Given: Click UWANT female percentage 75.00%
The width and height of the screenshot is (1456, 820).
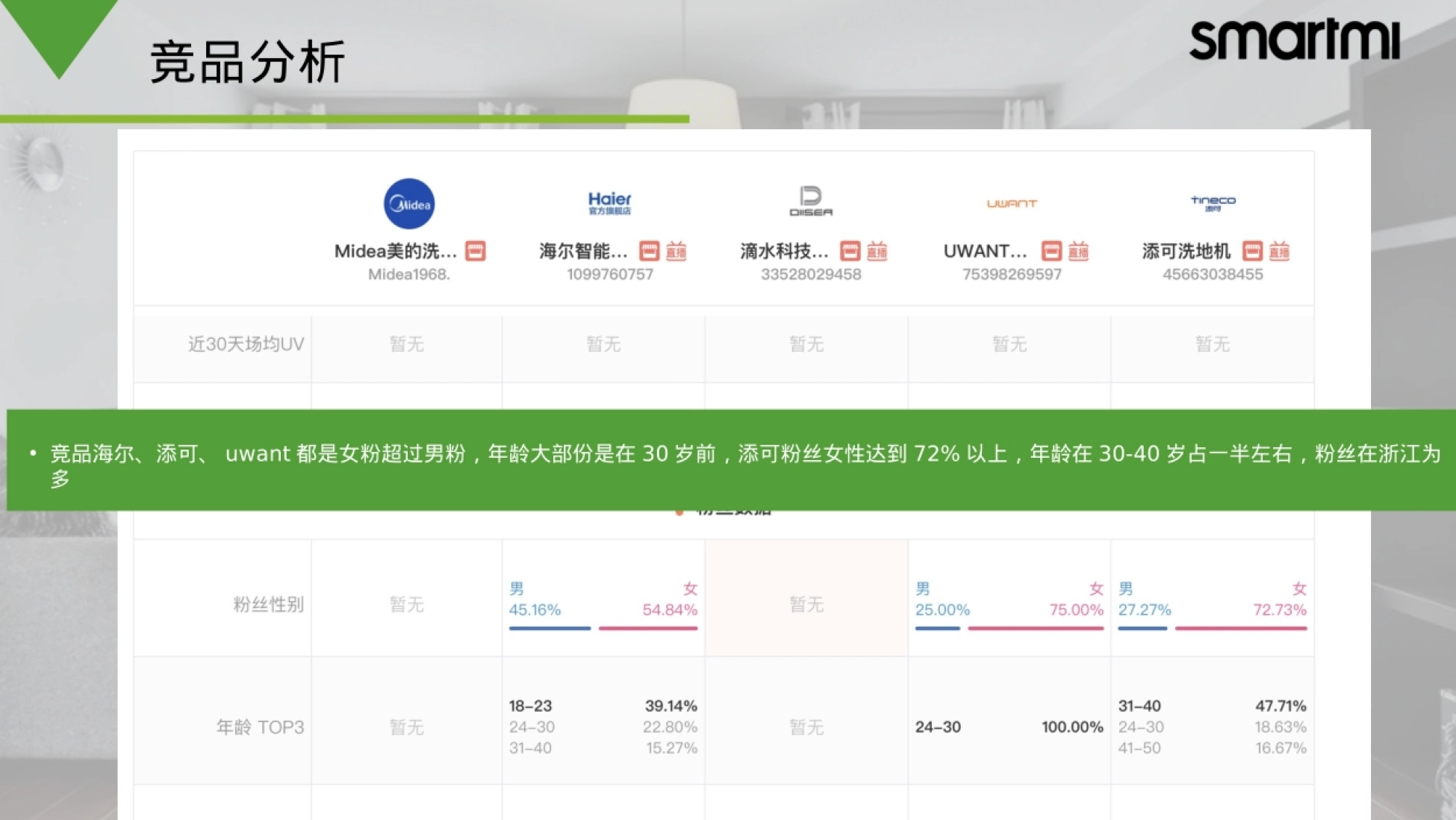Looking at the screenshot, I should point(1076,609).
